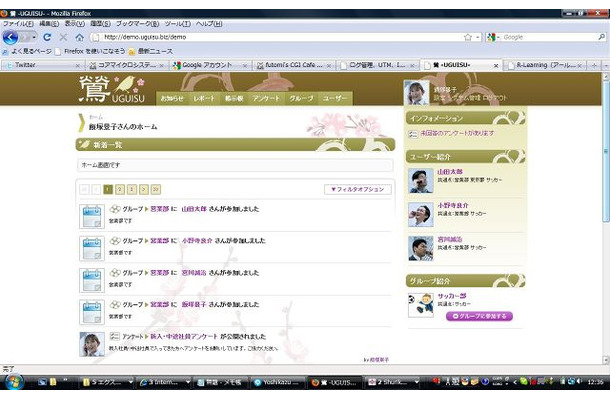
Task: Click poster's avatar on the survey feed entry
Action: coord(92,344)
